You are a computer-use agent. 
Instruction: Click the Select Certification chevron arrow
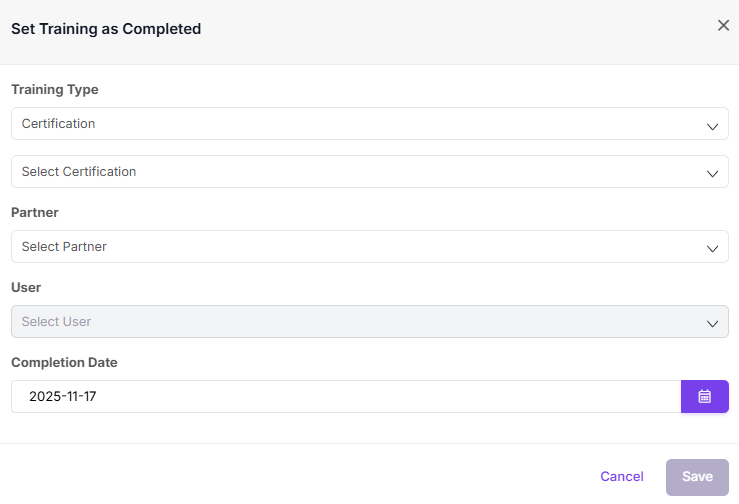(712, 173)
